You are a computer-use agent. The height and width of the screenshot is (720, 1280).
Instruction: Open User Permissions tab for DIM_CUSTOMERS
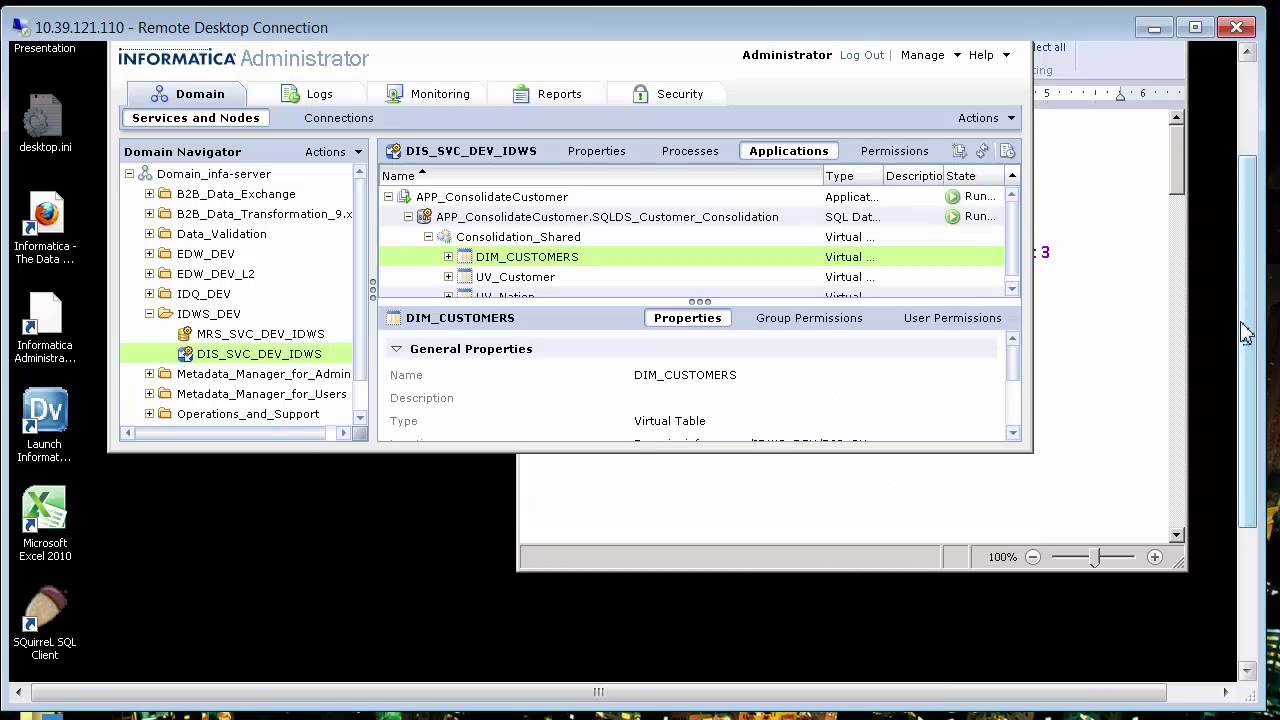(x=952, y=318)
